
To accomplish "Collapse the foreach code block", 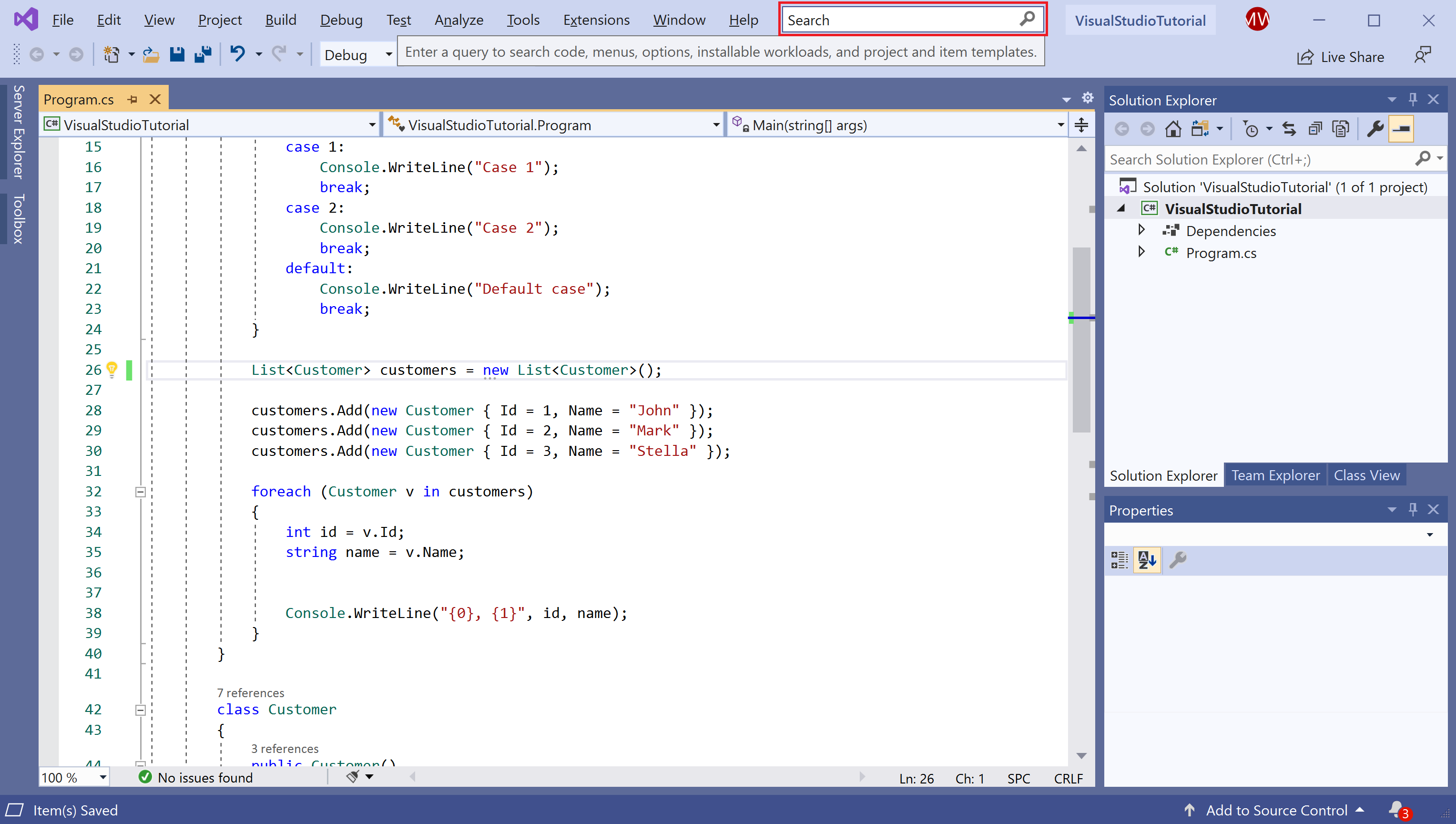I will (141, 491).
